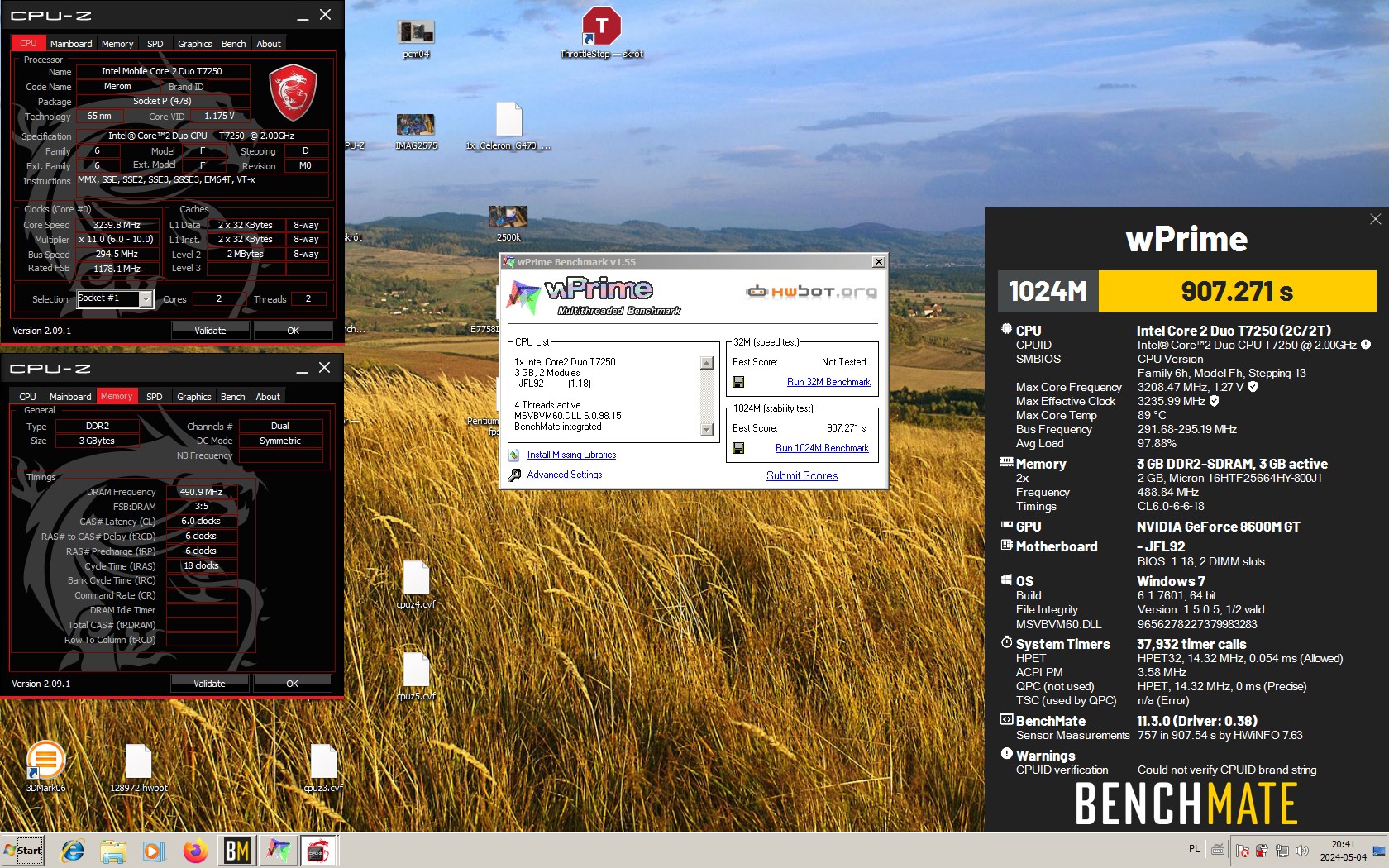Click the 907.271 s score in BenchMate panel
The height and width of the screenshot is (868, 1389).
pyautogui.click(x=1237, y=291)
